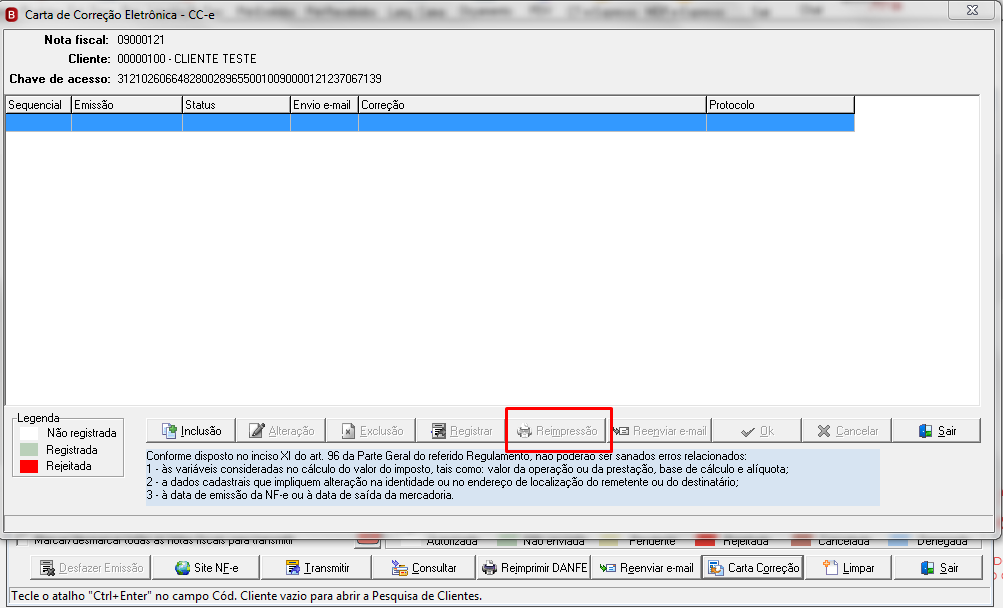The width and height of the screenshot is (1003, 608).
Task: Click the Exclusão document icon
Action: [x=348, y=431]
